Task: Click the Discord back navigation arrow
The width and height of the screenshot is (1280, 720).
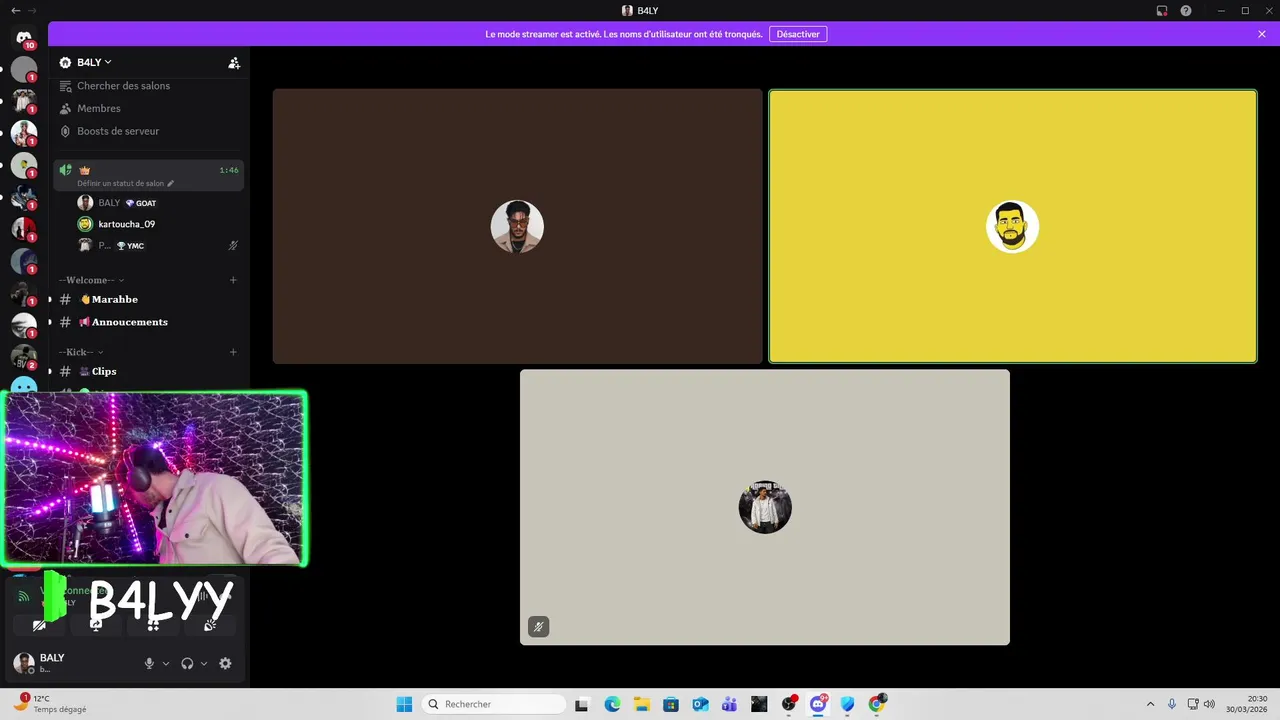Action: pos(15,10)
